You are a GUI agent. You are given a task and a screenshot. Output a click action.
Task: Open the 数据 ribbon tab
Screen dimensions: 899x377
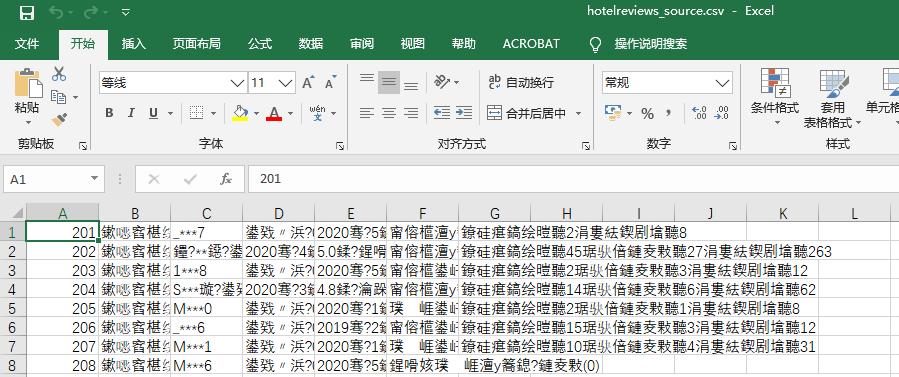(x=311, y=44)
